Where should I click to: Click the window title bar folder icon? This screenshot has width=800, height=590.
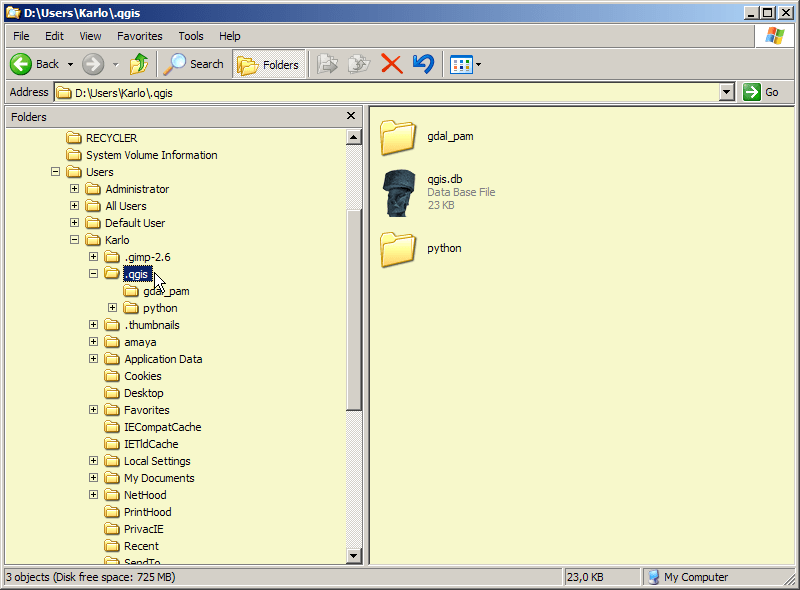(x=13, y=13)
